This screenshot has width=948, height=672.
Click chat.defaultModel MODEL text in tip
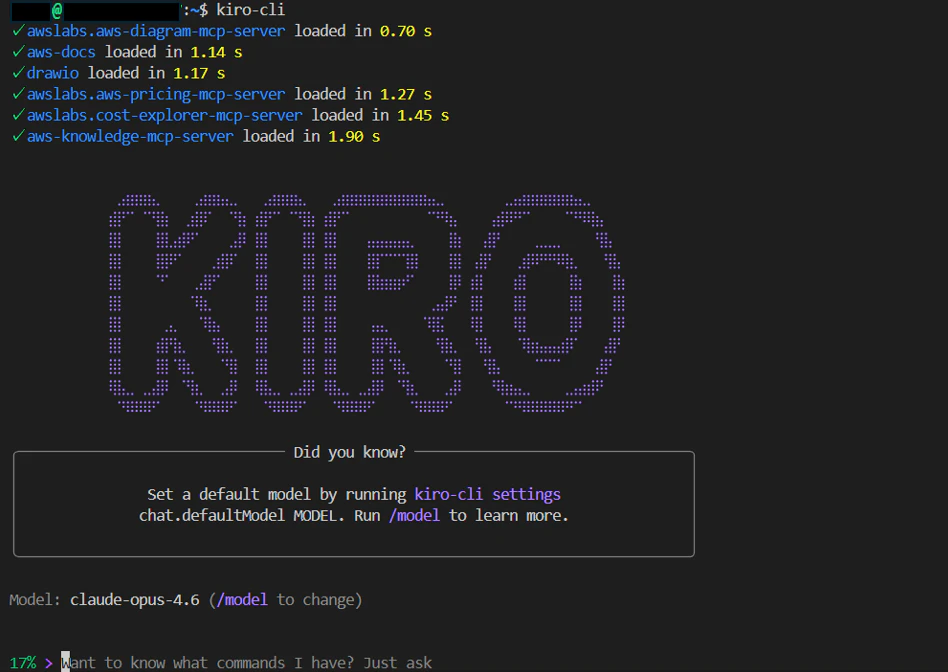[x=238, y=516]
